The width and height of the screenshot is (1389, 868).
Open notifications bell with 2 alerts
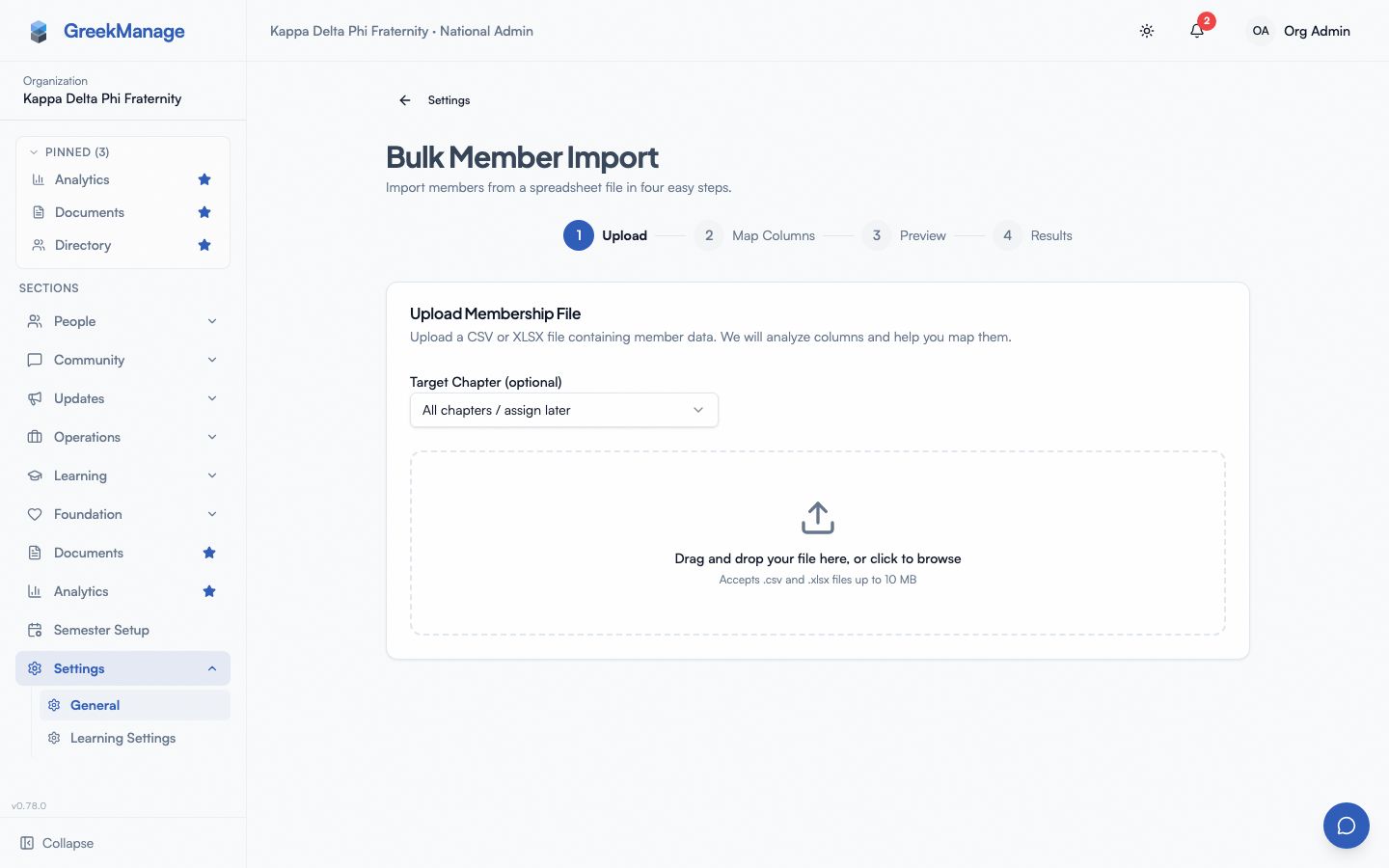(x=1197, y=31)
